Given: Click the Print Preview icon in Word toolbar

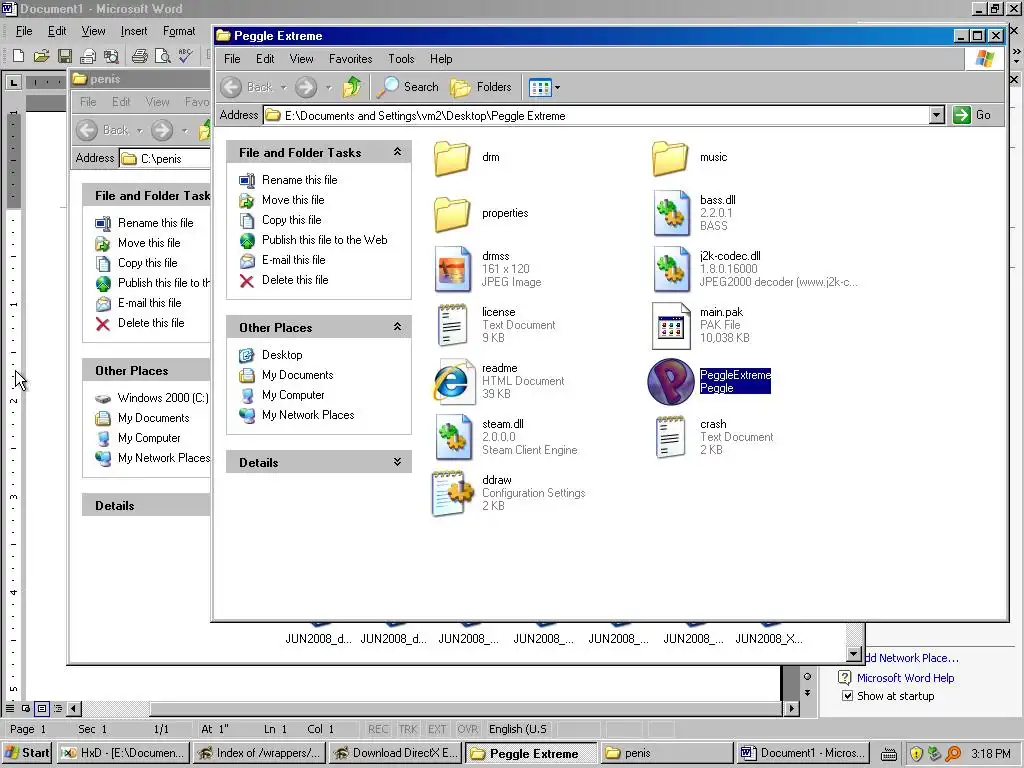Looking at the screenshot, I should [162, 56].
